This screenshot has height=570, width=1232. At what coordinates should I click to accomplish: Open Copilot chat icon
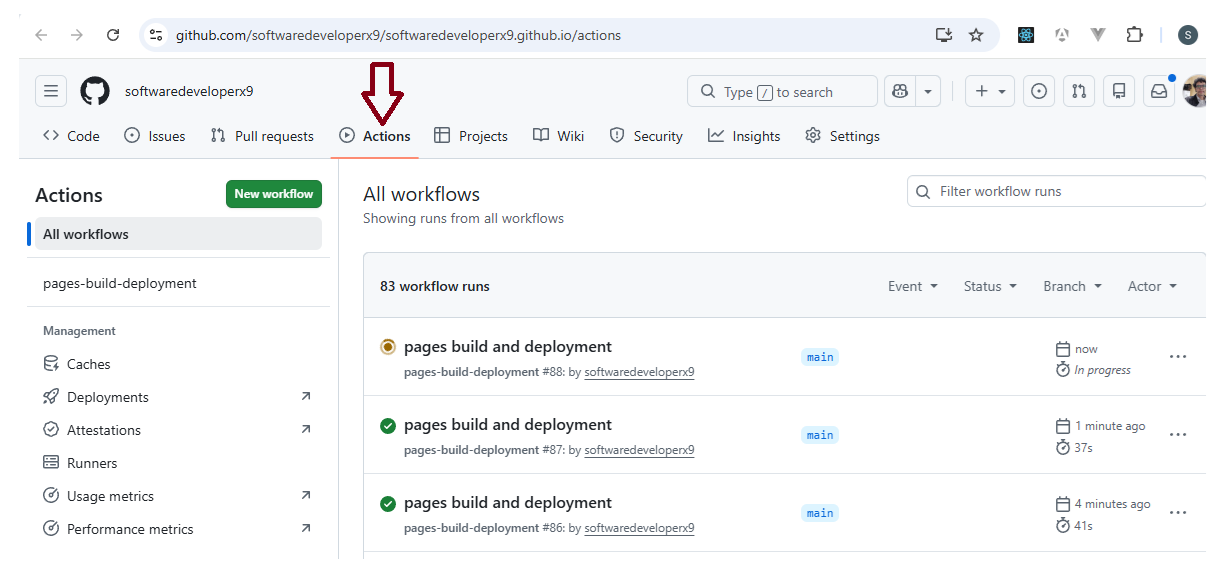click(900, 91)
